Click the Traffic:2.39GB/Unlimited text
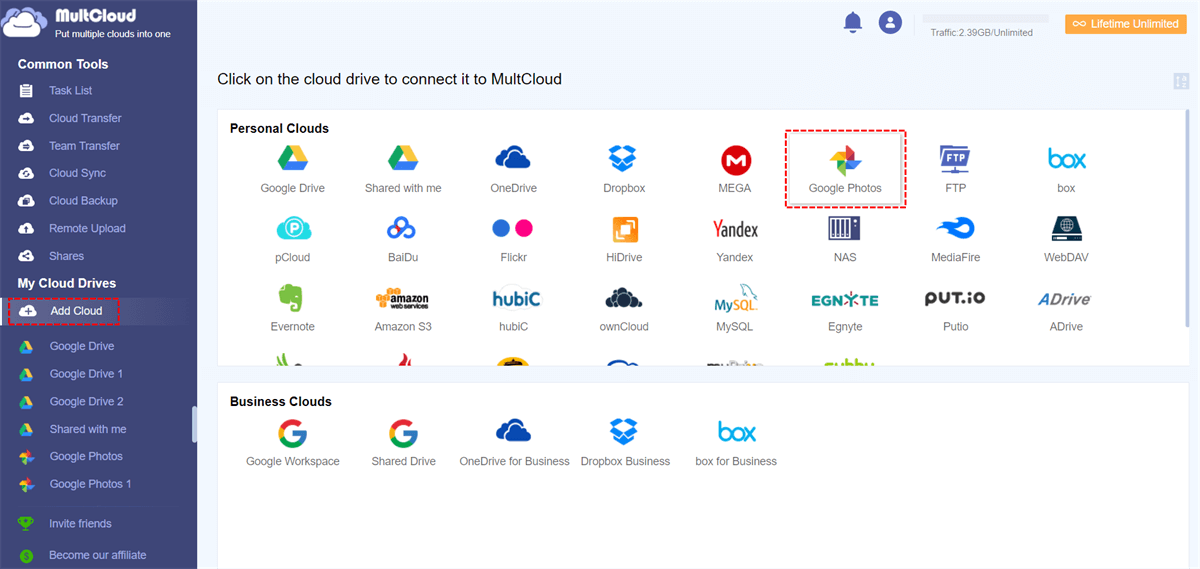 [981, 33]
